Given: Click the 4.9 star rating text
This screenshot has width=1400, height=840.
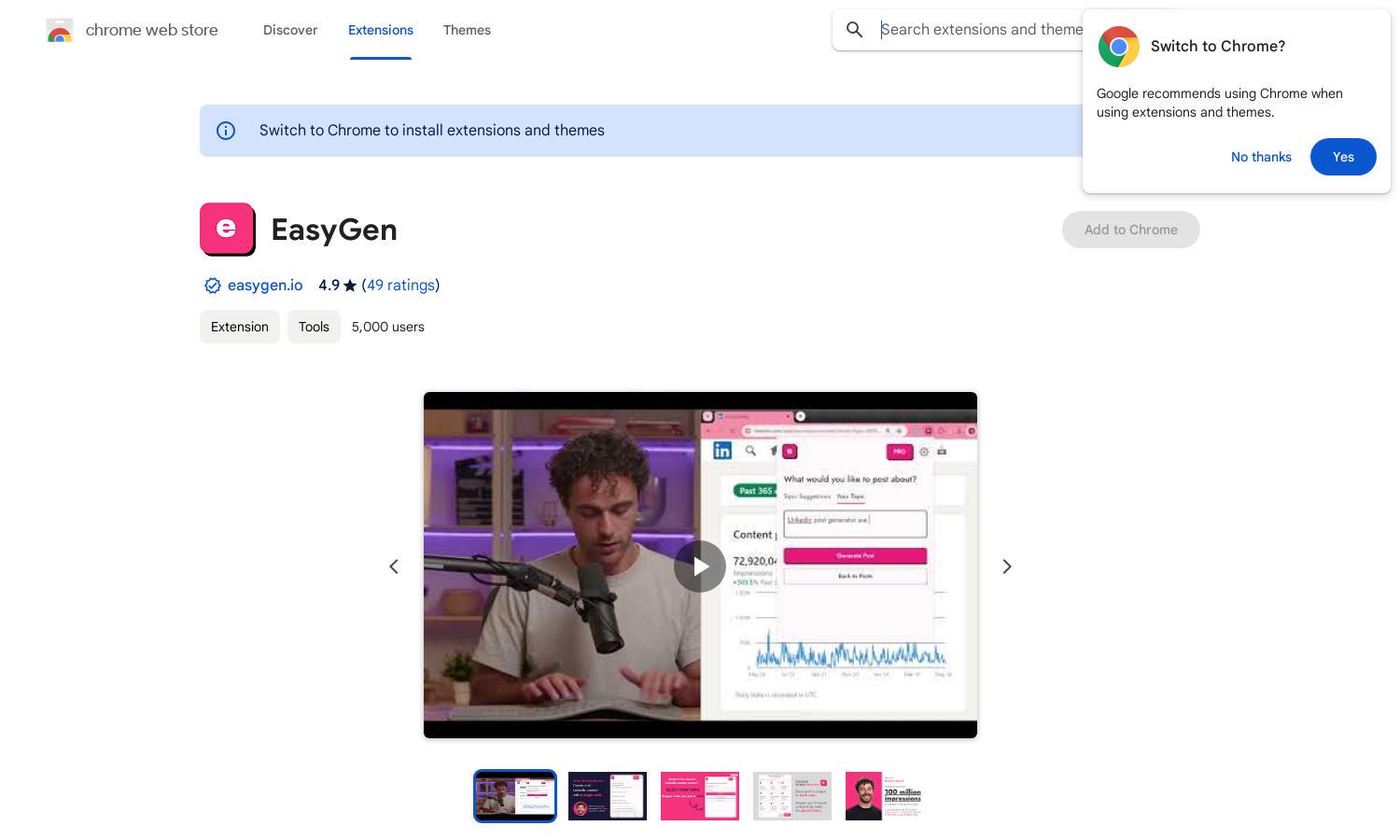Looking at the screenshot, I should 337,285.
